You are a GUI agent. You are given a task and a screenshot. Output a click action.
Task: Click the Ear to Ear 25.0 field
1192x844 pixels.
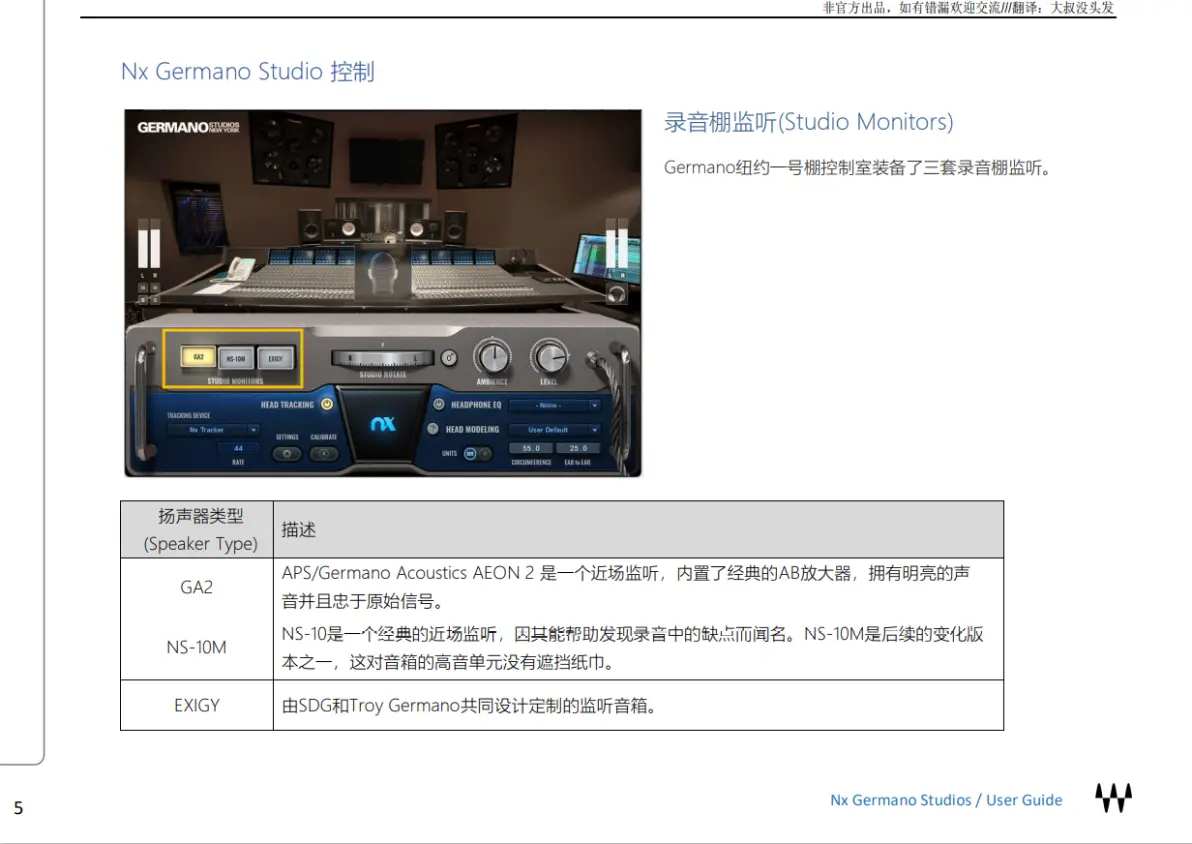point(578,448)
